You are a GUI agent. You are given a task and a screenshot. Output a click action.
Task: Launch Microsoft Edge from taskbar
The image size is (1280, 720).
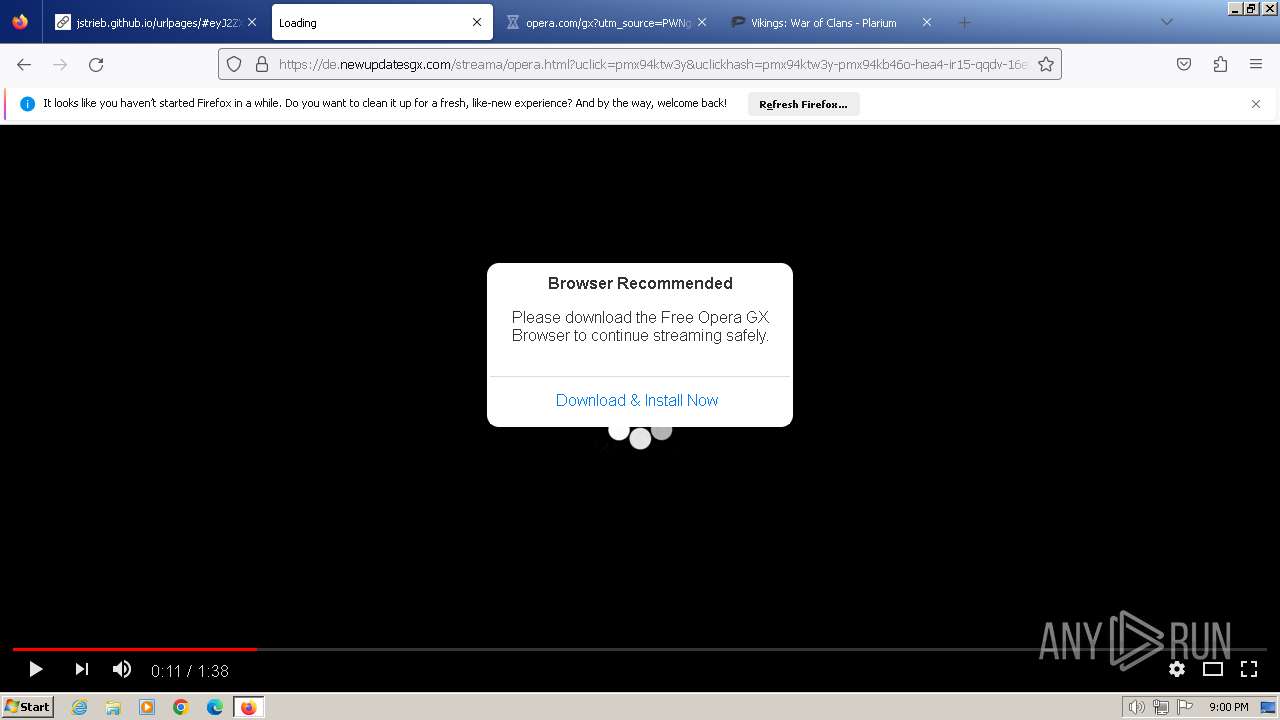215,707
